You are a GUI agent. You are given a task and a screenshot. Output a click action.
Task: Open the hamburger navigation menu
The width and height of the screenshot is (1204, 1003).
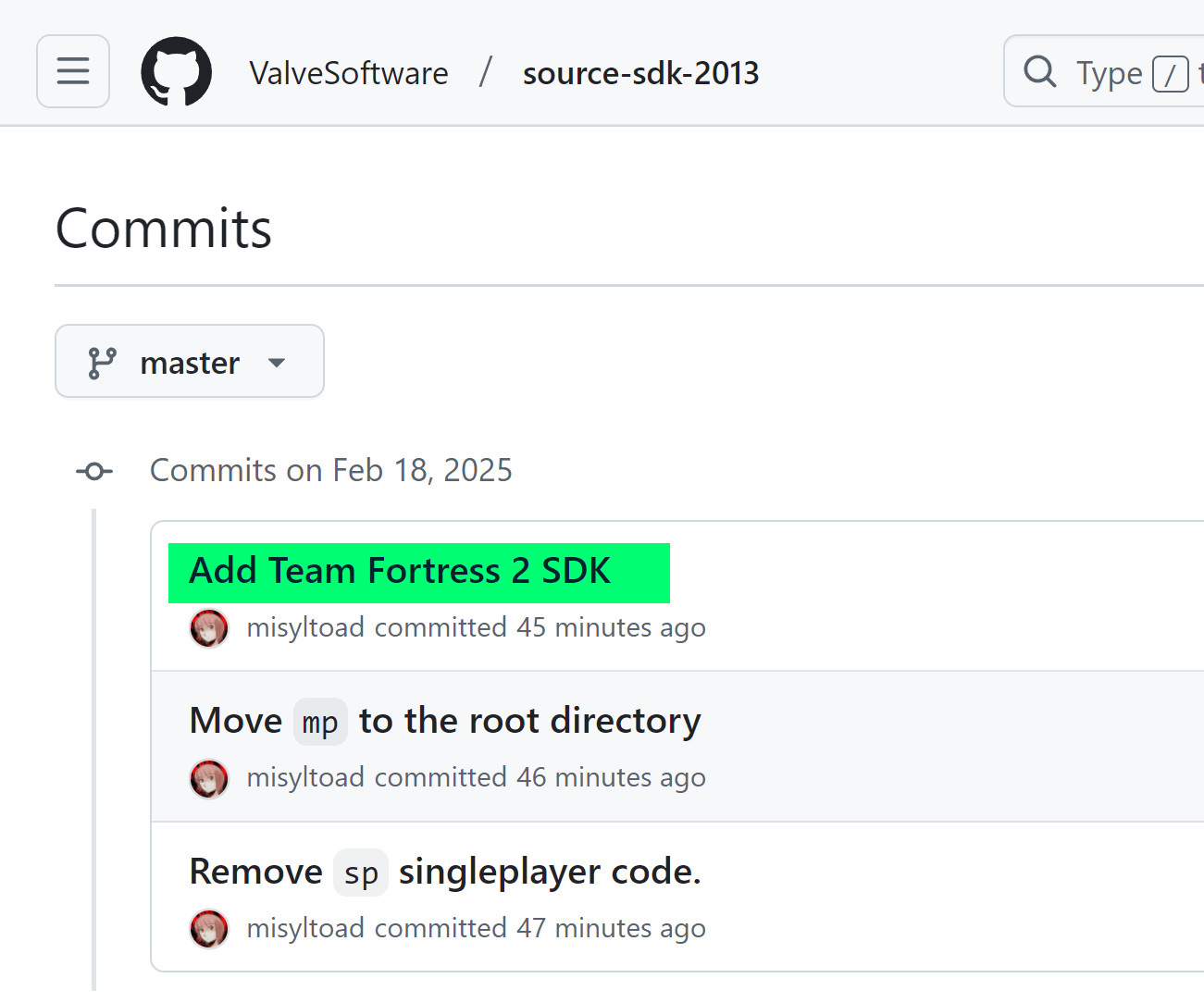coord(73,71)
